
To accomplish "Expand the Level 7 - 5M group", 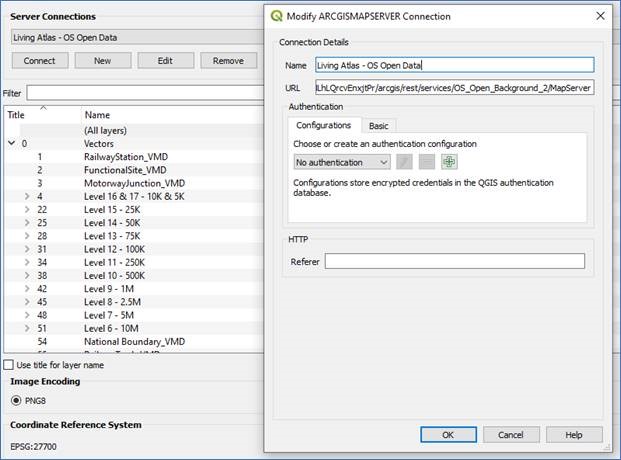I will (x=27, y=315).
